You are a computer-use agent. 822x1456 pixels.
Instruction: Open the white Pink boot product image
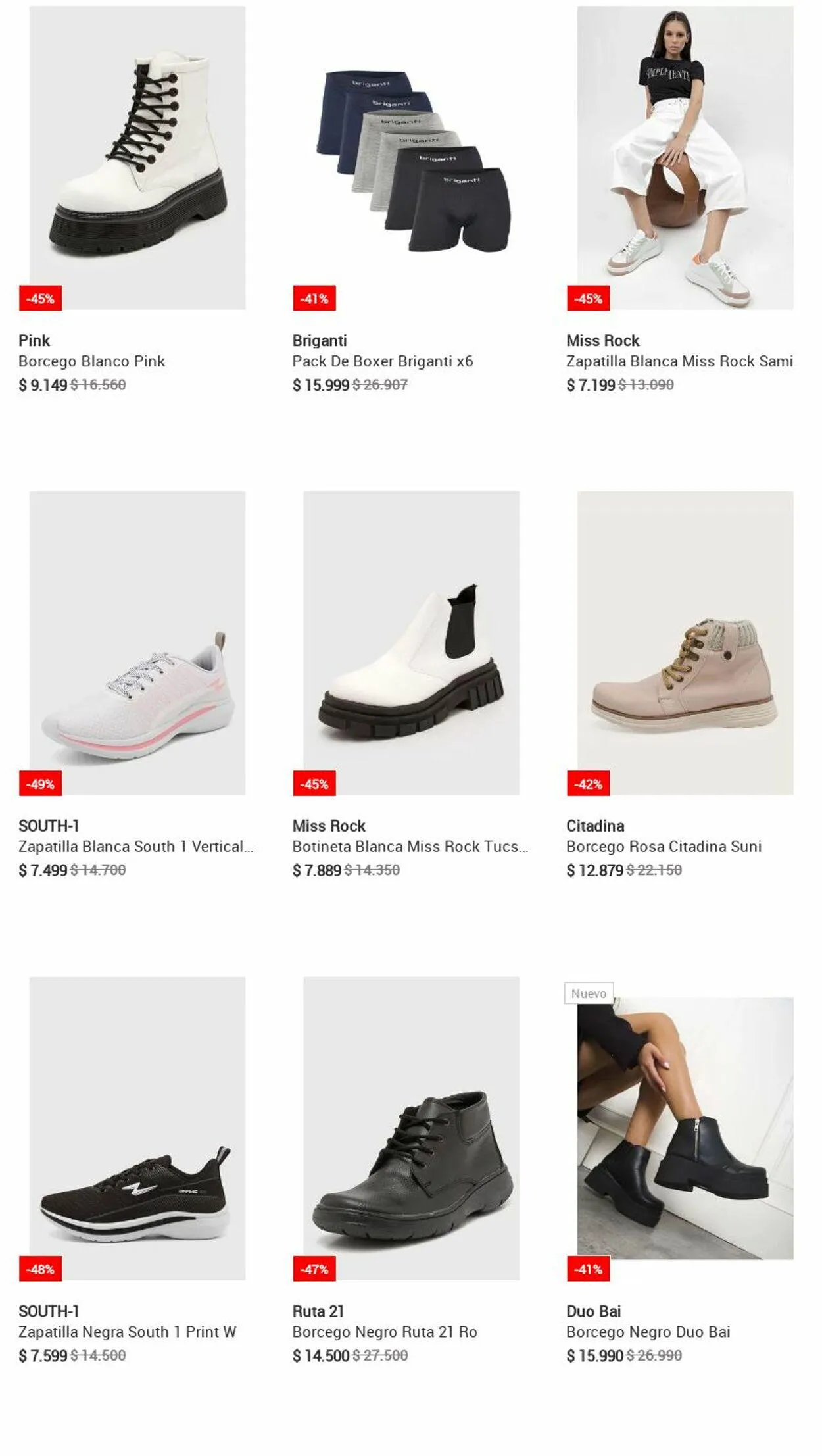(x=137, y=158)
